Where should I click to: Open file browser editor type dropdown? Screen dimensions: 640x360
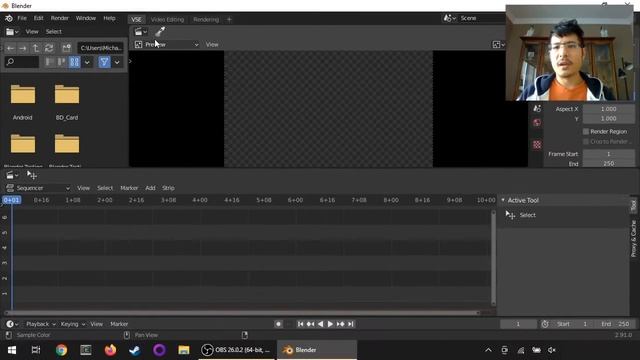pyautogui.click(x=13, y=31)
